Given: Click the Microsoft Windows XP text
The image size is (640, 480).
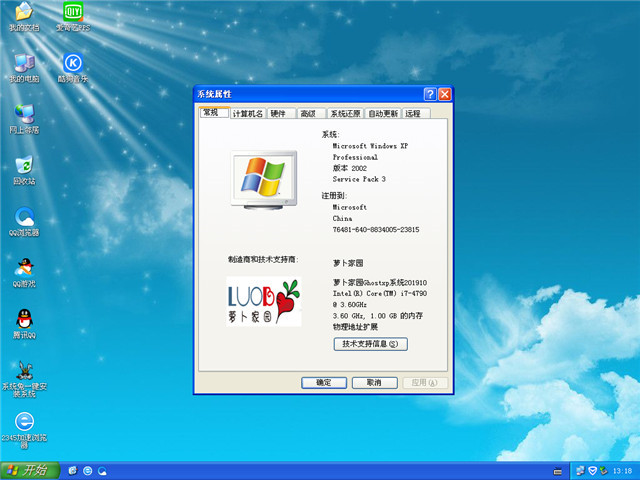Looking at the screenshot, I should 370,146.
